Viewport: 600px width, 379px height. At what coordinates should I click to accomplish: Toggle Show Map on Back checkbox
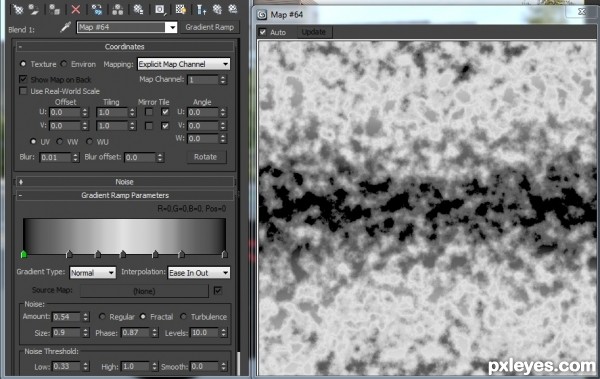(x=23, y=79)
